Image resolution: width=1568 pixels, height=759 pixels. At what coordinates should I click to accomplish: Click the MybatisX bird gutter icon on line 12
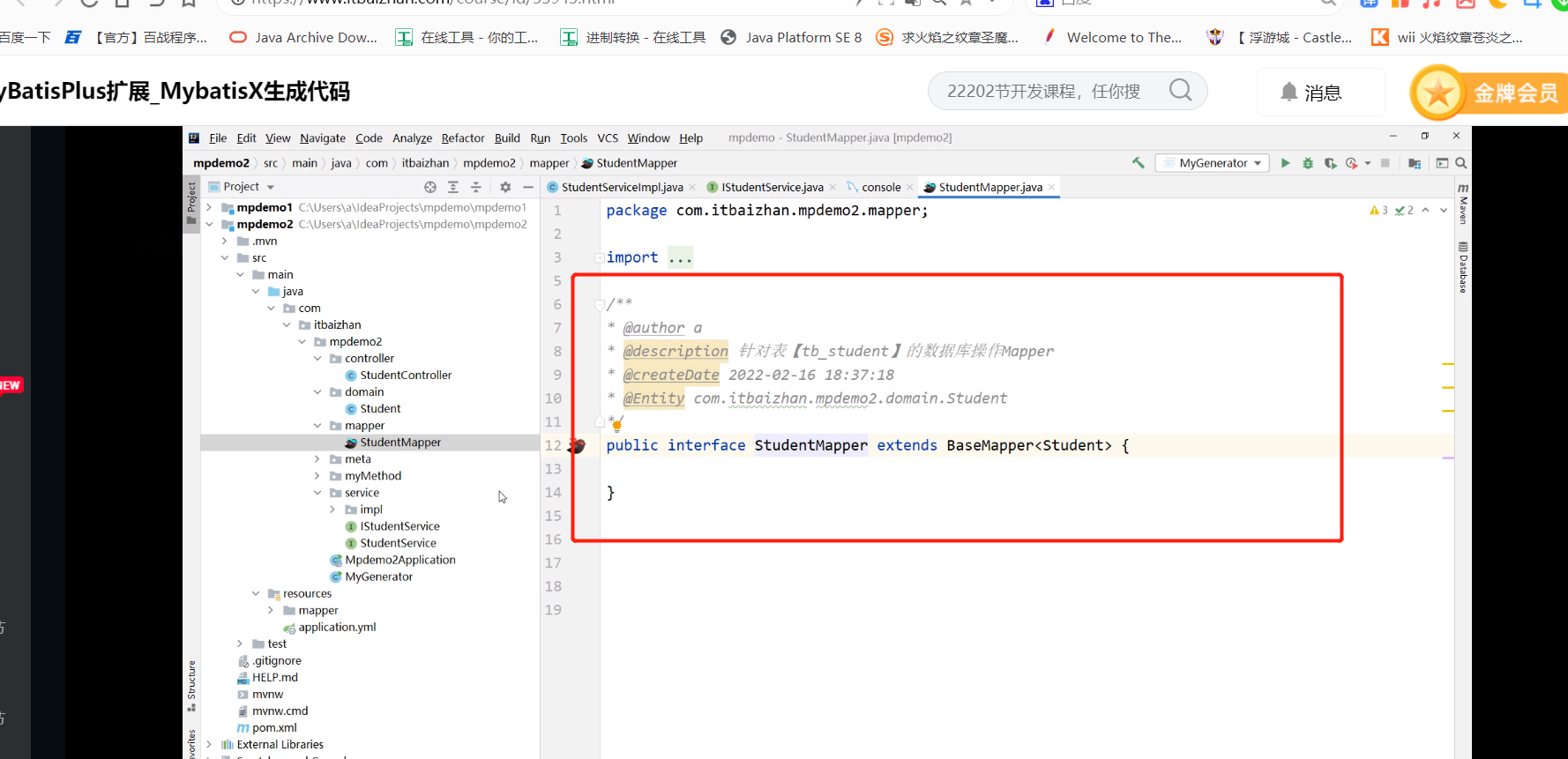click(x=577, y=446)
